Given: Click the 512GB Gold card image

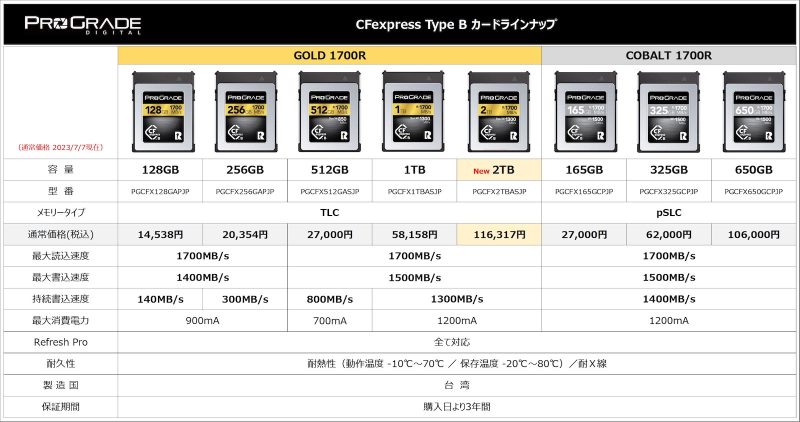Looking at the screenshot, I should [330, 111].
